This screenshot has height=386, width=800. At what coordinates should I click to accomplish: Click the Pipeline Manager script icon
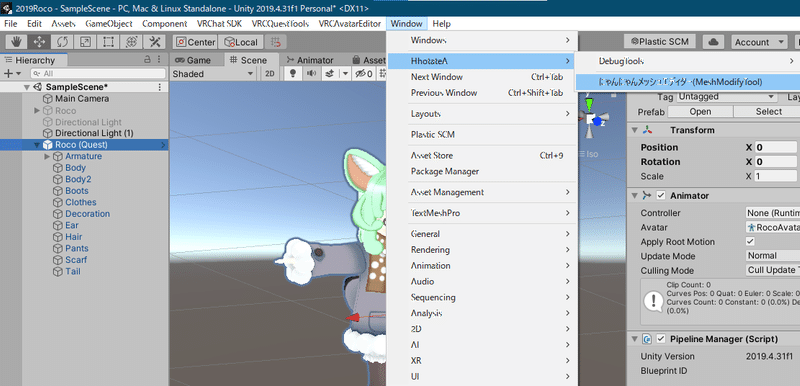pos(647,339)
